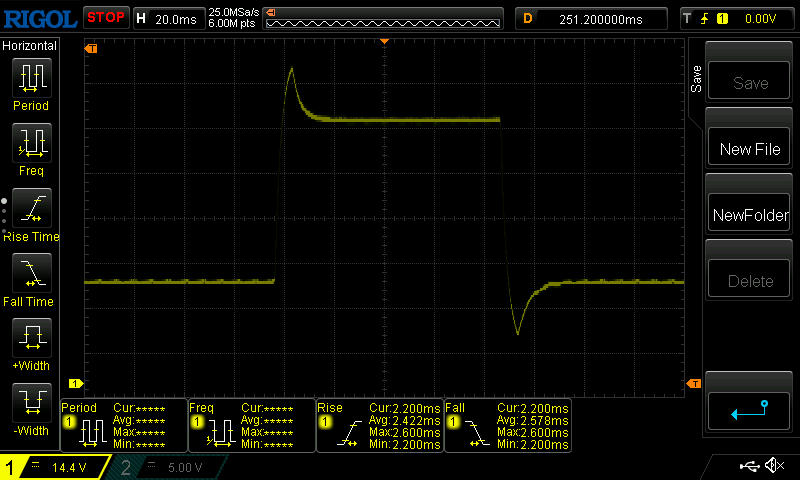Image resolution: width=800 pixels, height=480 pixels.
Task: Click the trigger level marker on right edge
Action: click(x=694, y=383)
